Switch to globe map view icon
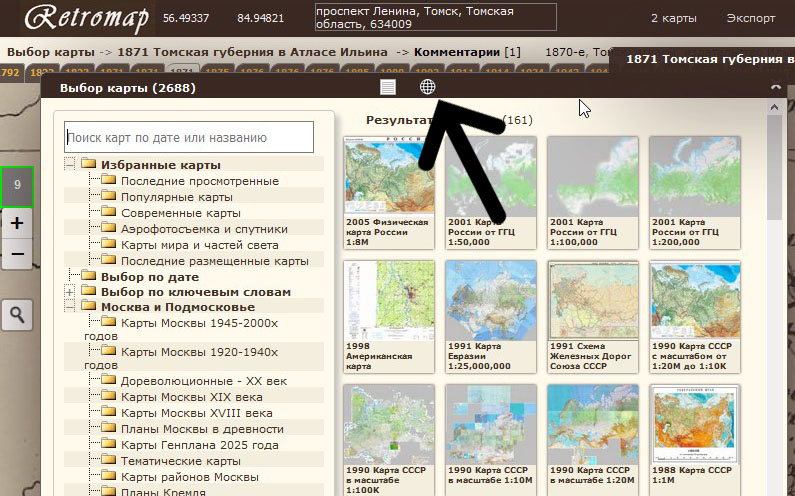 tap(427, 87)
